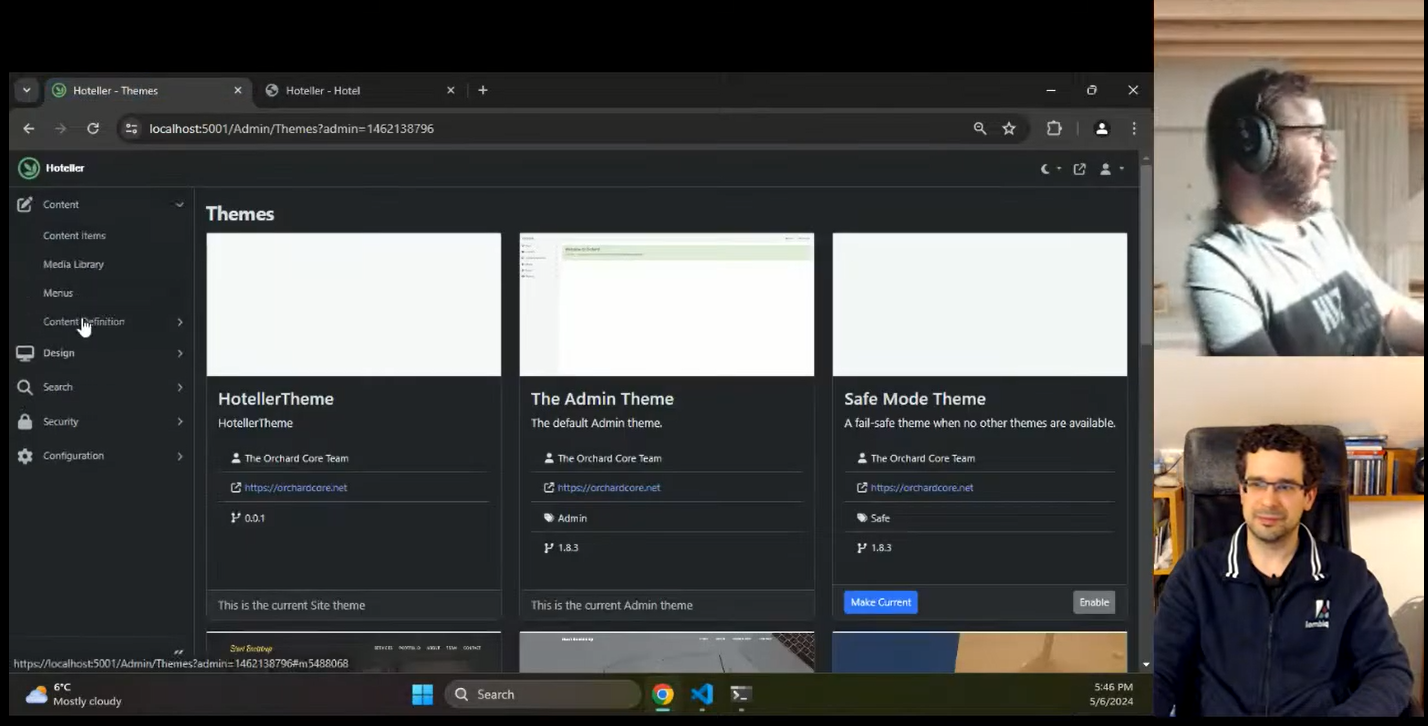Image resolution: width=1428 pixels, height=726 pixels.
Task: Click the 'This is the current Admin theme' text
Action: (x=612, y=605)
